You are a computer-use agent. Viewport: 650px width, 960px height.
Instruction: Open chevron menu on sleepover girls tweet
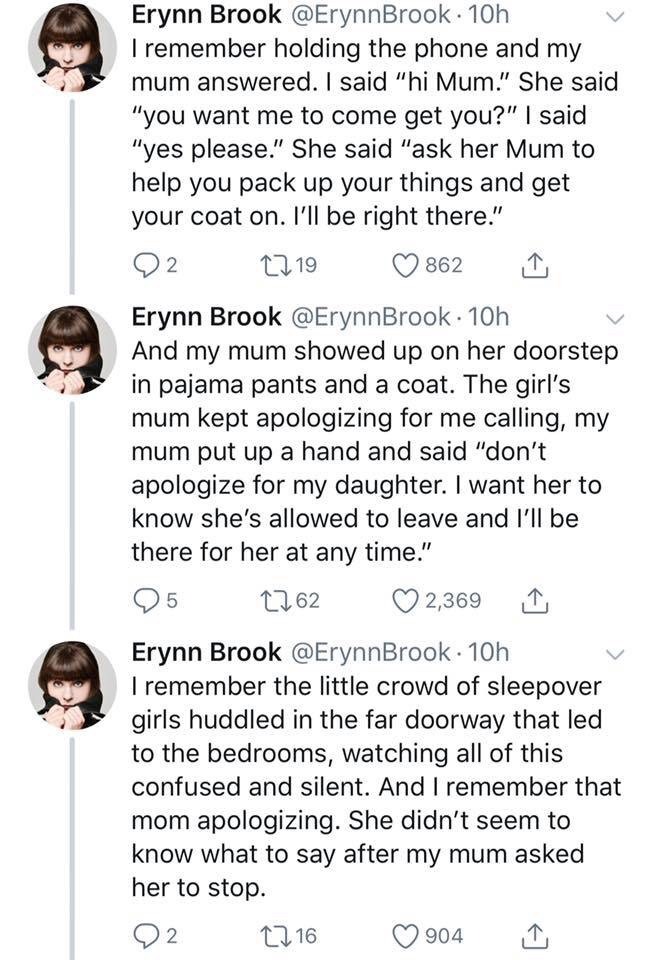coord(616,653)
